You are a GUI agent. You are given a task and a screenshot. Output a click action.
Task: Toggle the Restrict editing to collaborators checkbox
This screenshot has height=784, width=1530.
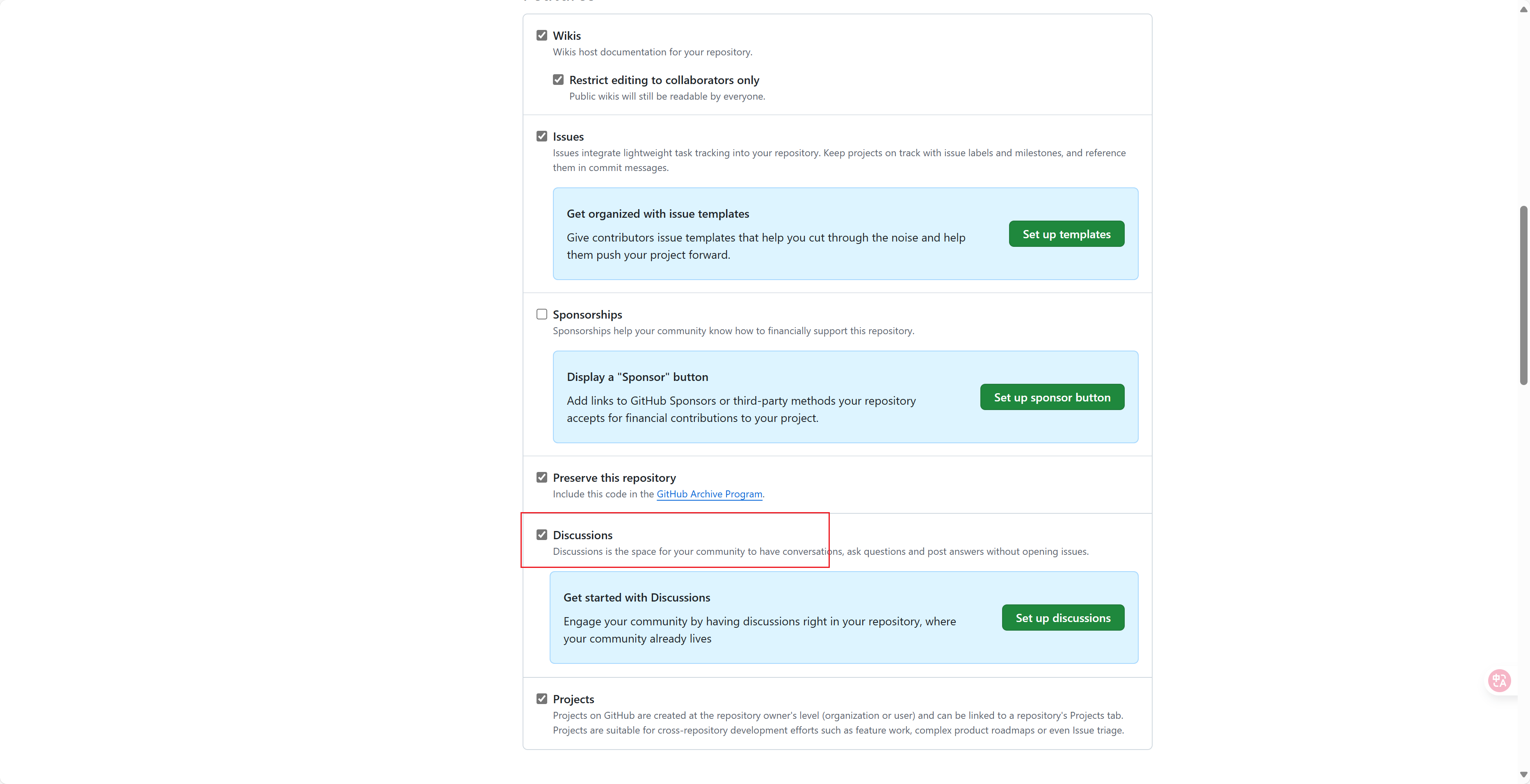558,80
